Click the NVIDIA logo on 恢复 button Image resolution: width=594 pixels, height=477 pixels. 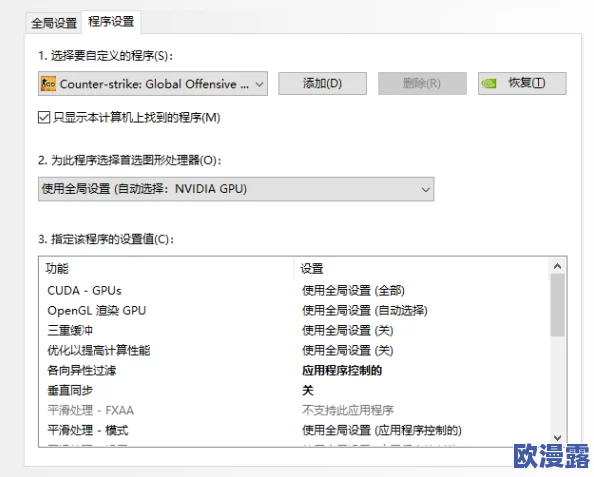489,83
